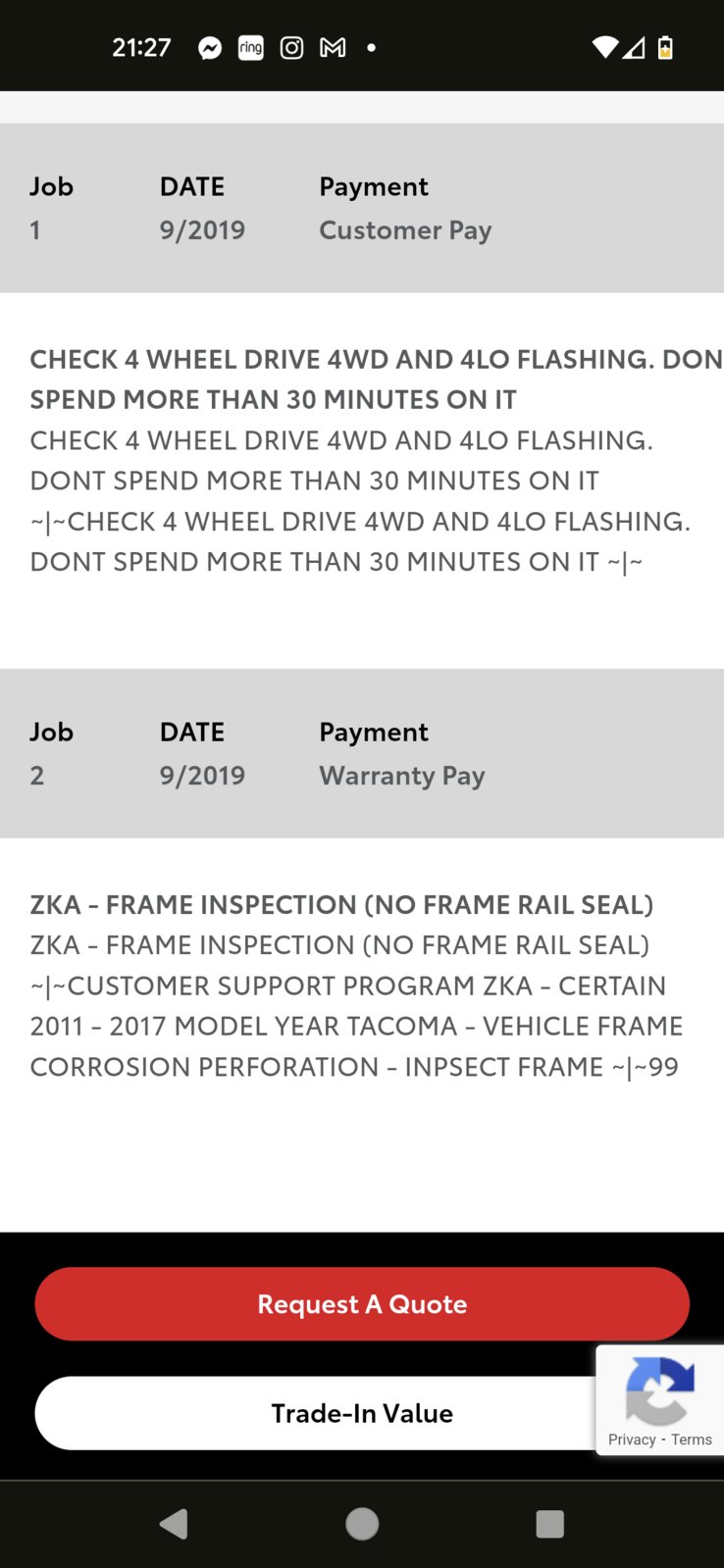Tap the reCAPTCHA logo badge
This screenshot has width=724, height=1568.
(659, 1391)
